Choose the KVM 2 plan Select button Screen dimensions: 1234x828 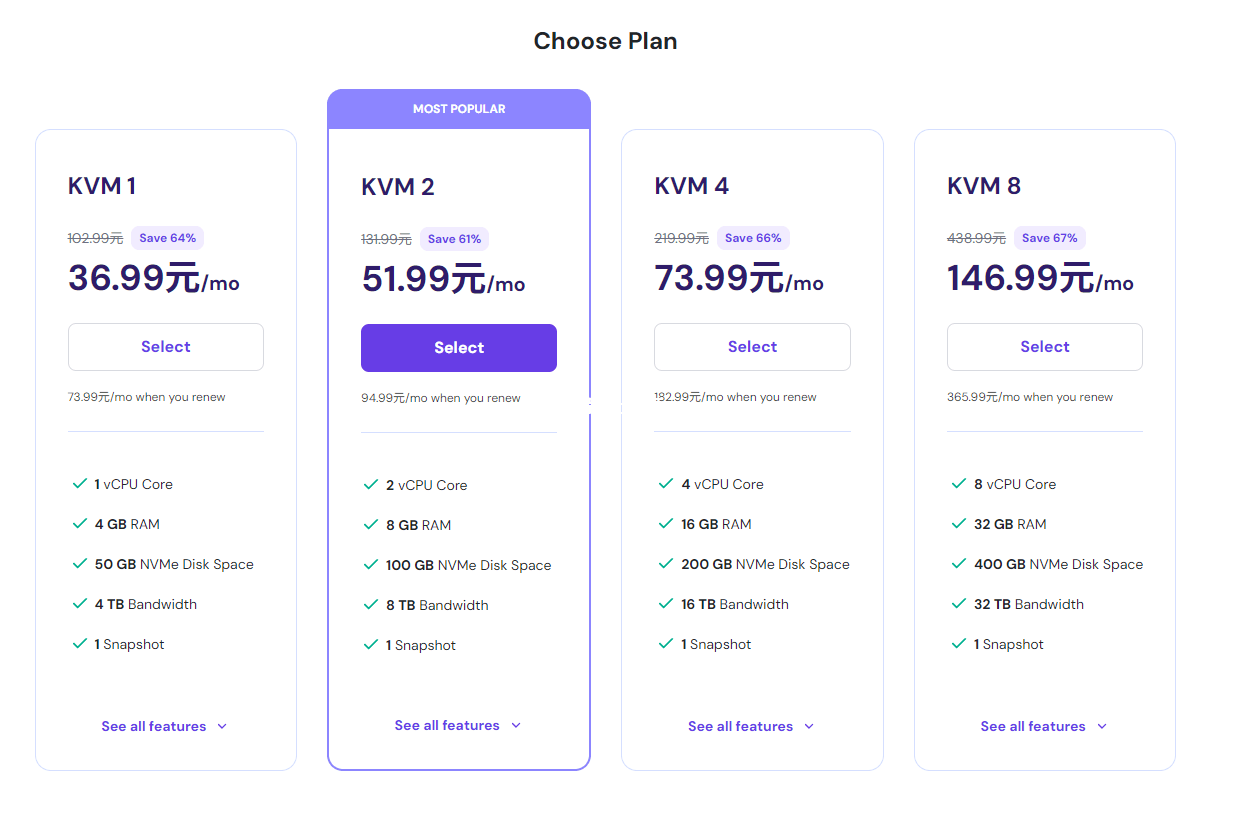[458, 348]
